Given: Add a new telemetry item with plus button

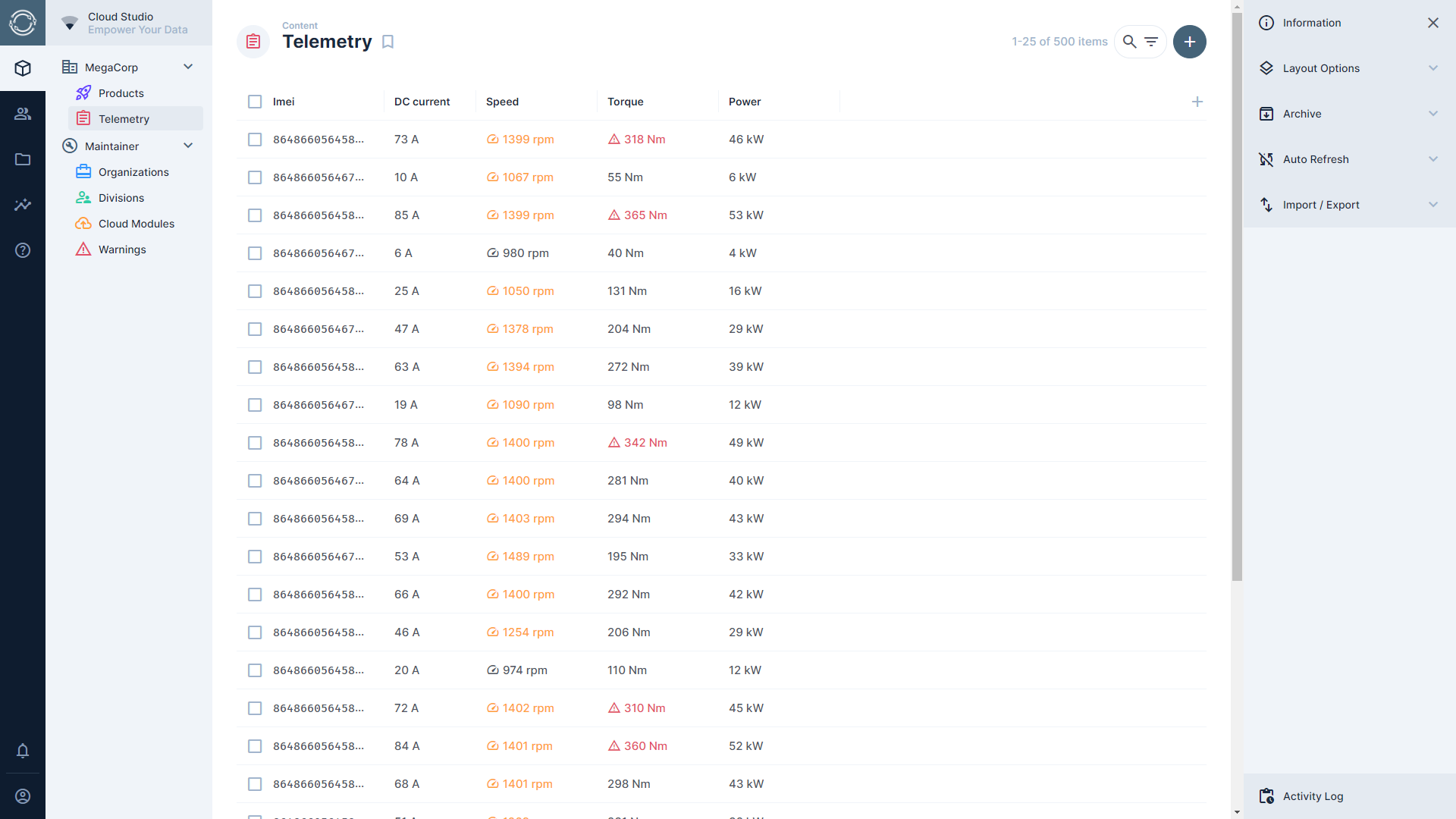Looking at the screenshot, I should click(1189, 42).
